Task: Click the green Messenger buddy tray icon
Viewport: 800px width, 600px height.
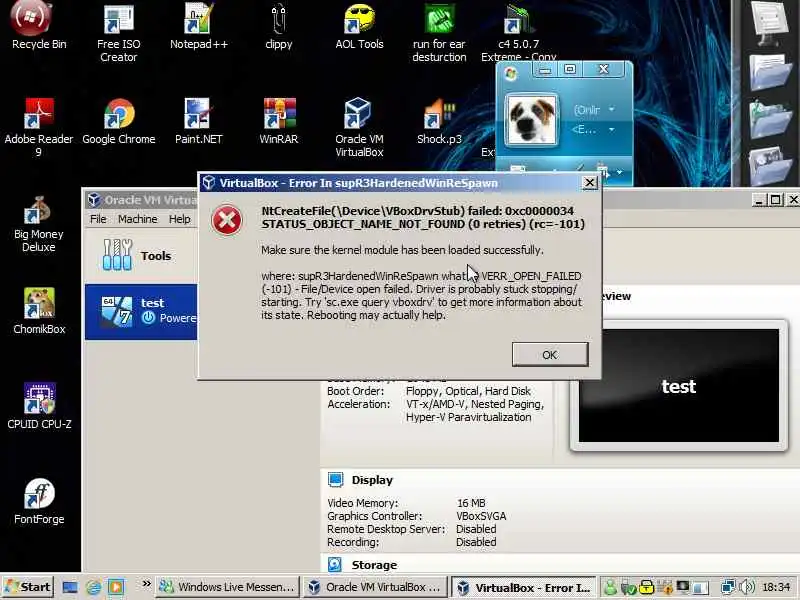Action: [610, 588]
